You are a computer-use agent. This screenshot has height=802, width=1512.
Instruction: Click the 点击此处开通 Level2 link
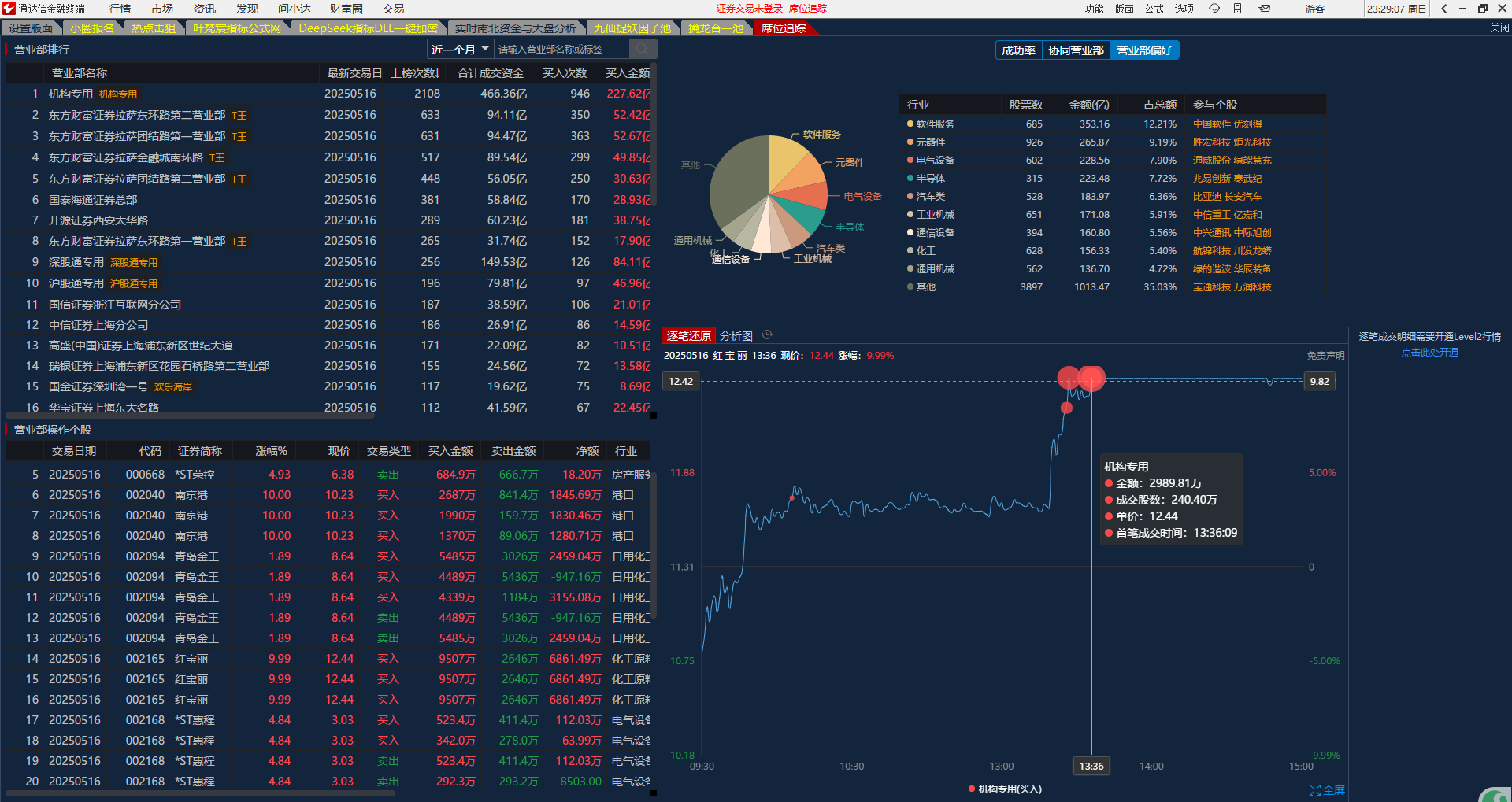(1429, 353)
